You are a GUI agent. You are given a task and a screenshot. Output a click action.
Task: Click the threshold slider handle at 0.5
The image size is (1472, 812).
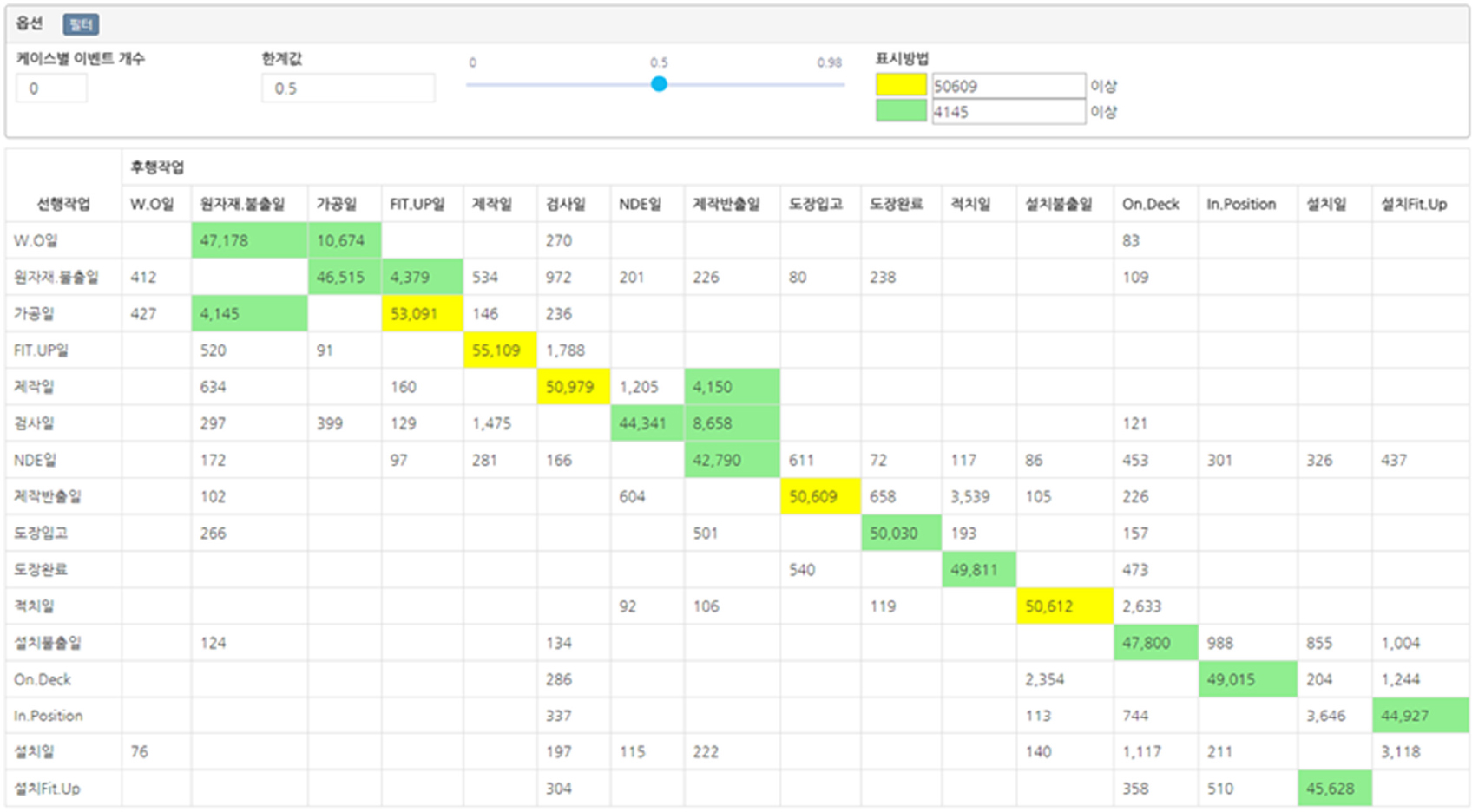pyautogui.click(x=659, y=84)
